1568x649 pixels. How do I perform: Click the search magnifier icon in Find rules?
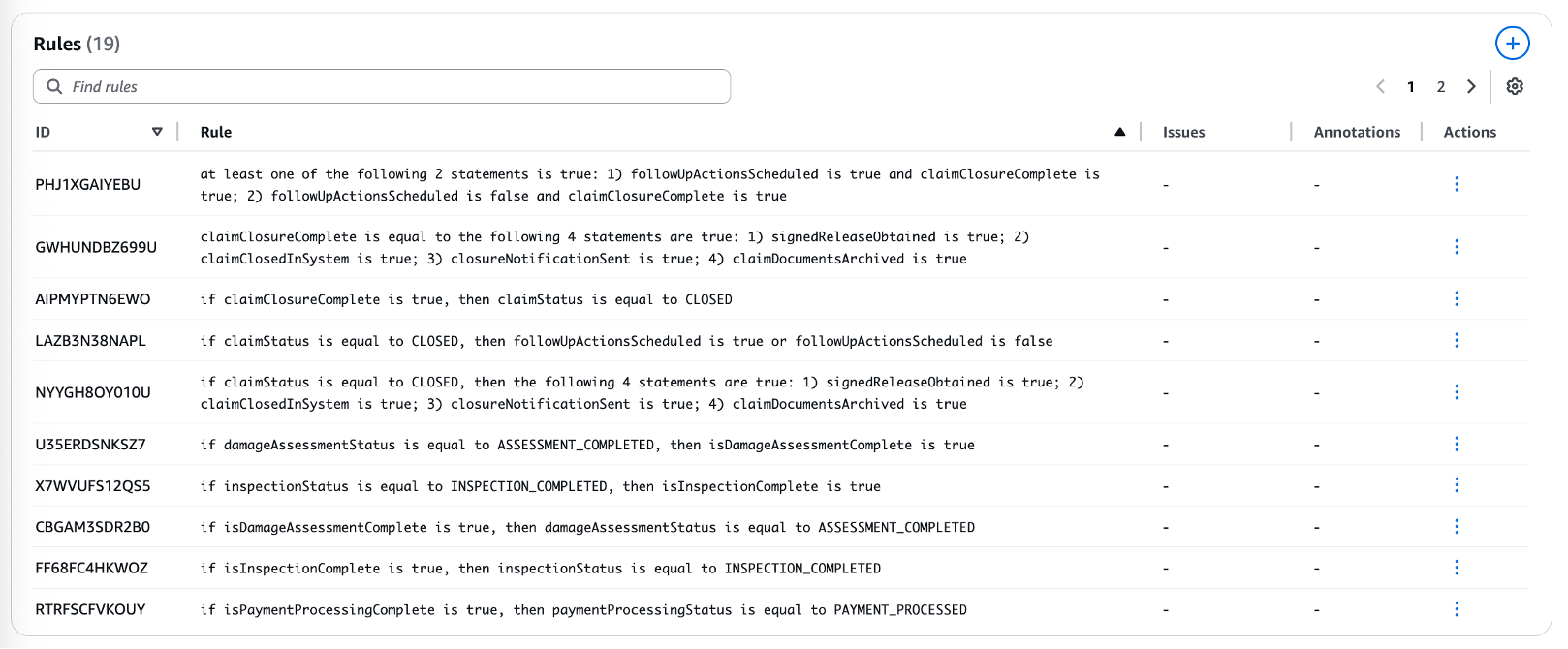click(x=54, y=86)
